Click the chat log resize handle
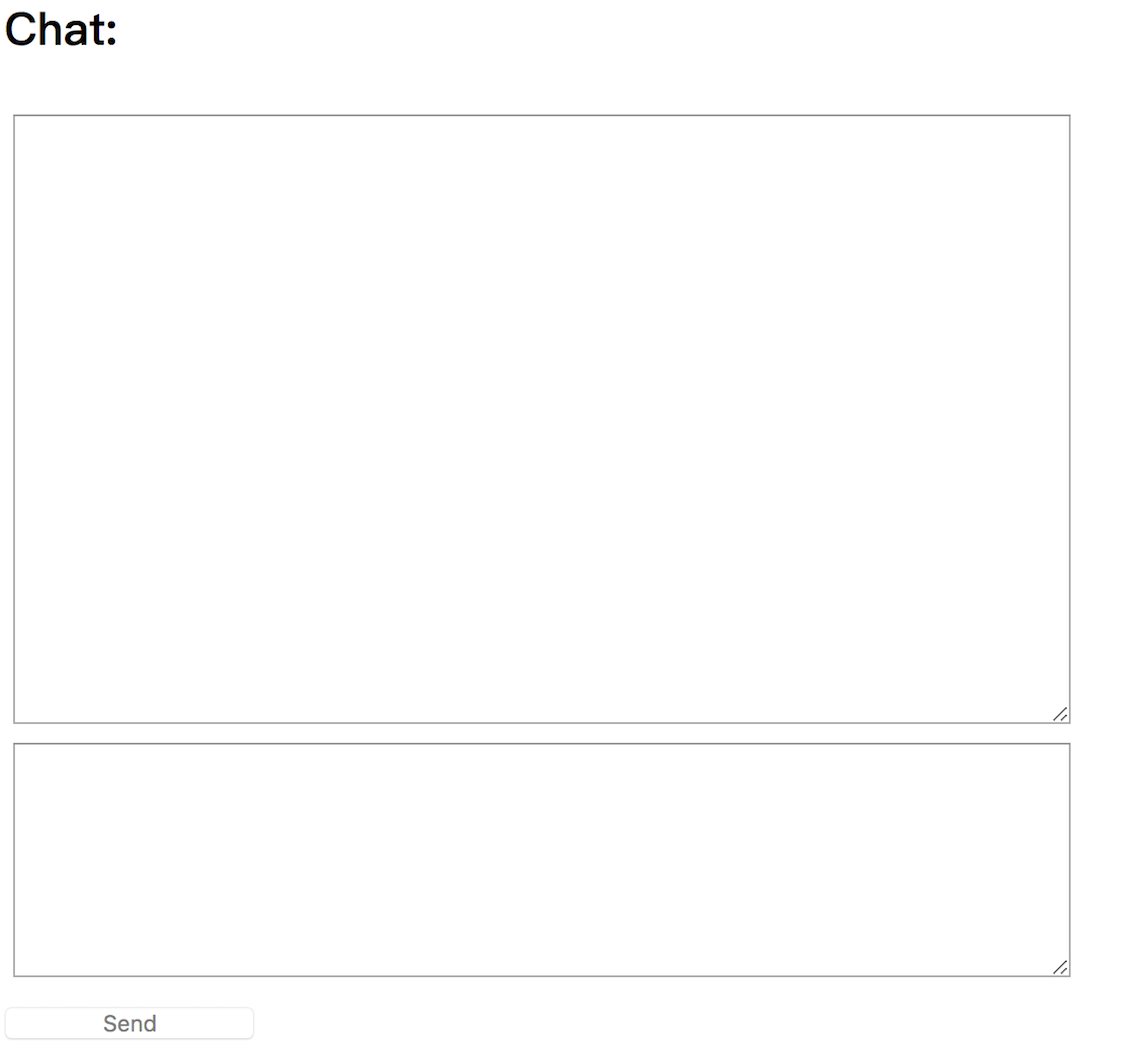The image size is (1142, 1056). click(1060, 714)
